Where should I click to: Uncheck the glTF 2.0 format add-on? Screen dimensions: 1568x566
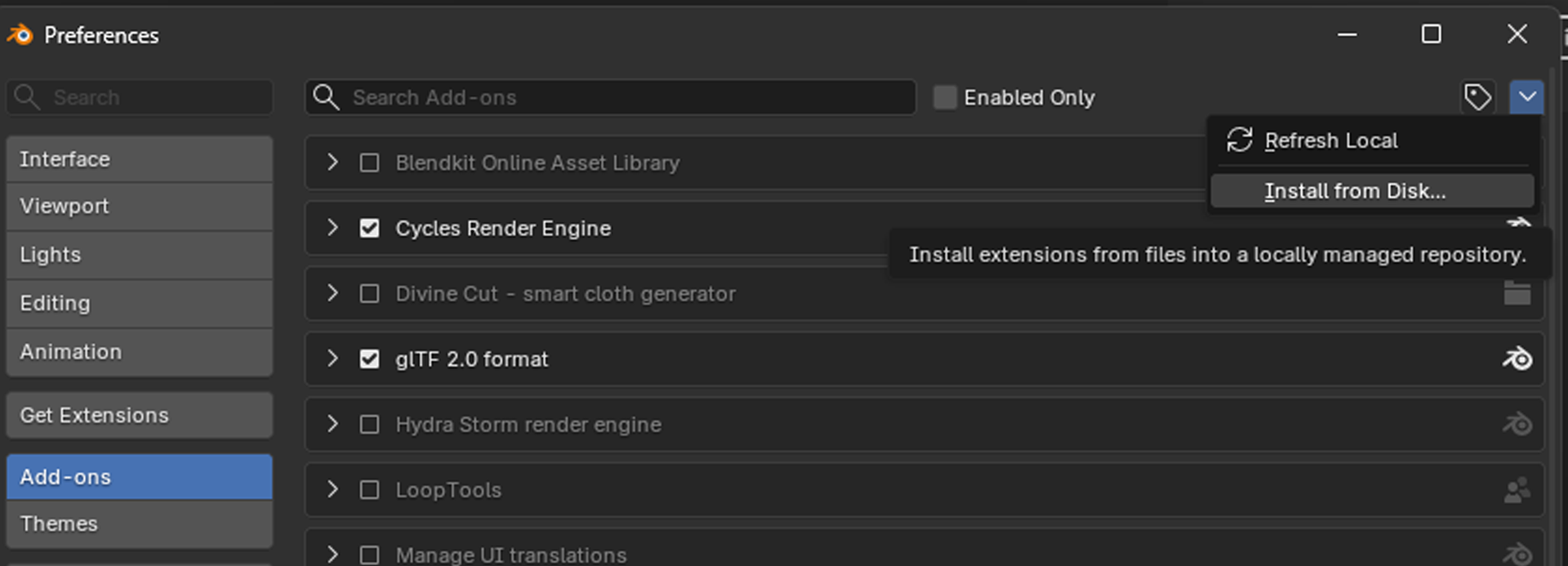[369, 359]
